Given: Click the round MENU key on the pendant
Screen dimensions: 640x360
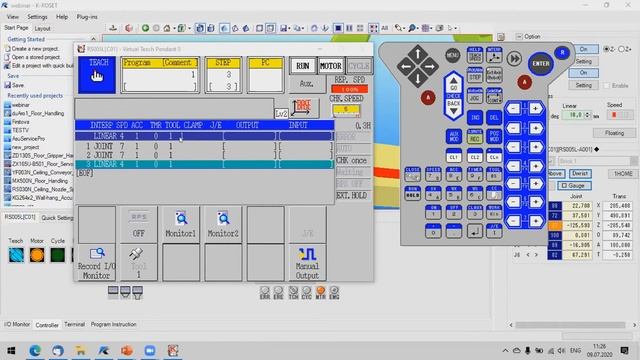Looking at the screenshot, I should click(452, 56).
